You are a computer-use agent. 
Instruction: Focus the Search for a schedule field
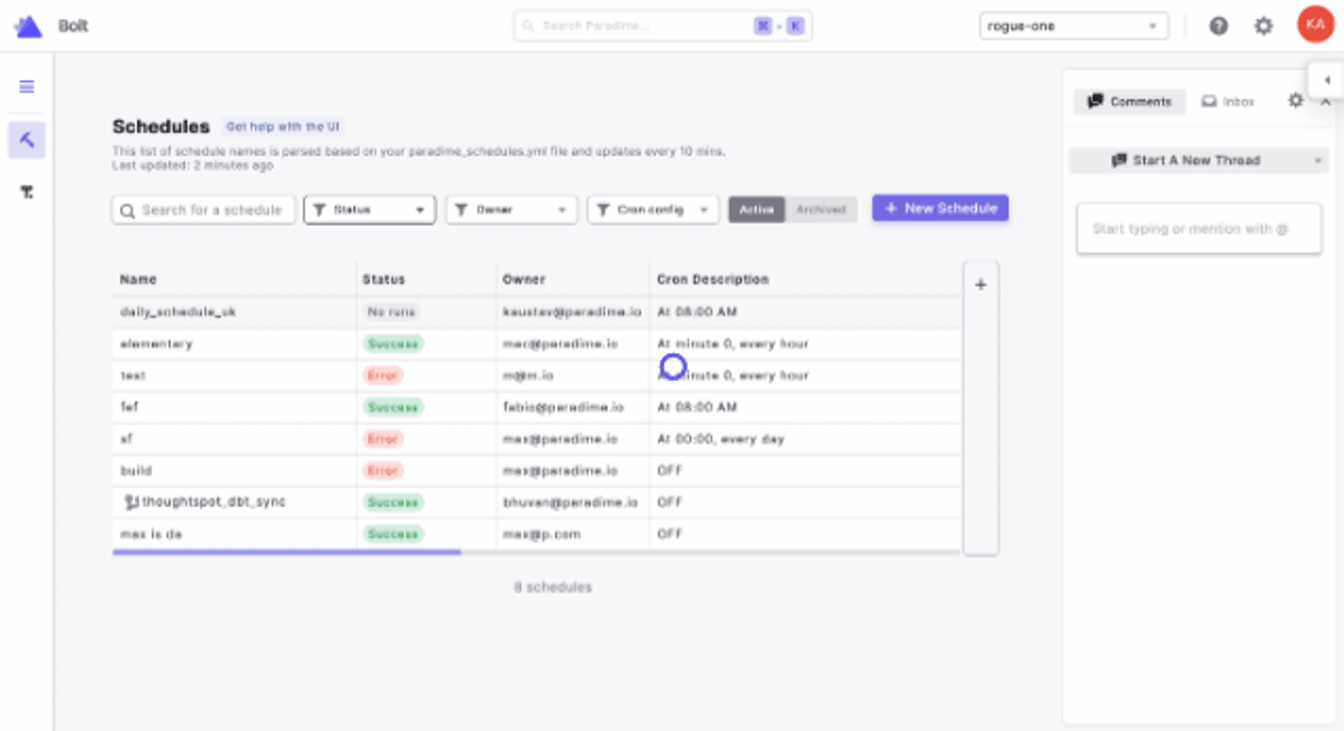click(204, 210)
